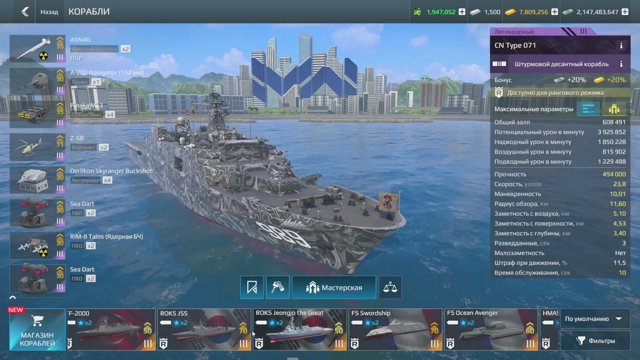Show info for Штурмовой десантный корабль class
Viewport: 640px width, 360px height.
(621, 64)
